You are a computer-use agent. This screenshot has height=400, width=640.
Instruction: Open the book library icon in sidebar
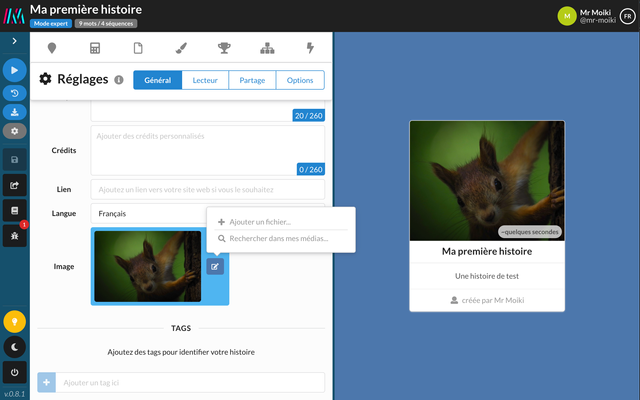tap(14, 211)
